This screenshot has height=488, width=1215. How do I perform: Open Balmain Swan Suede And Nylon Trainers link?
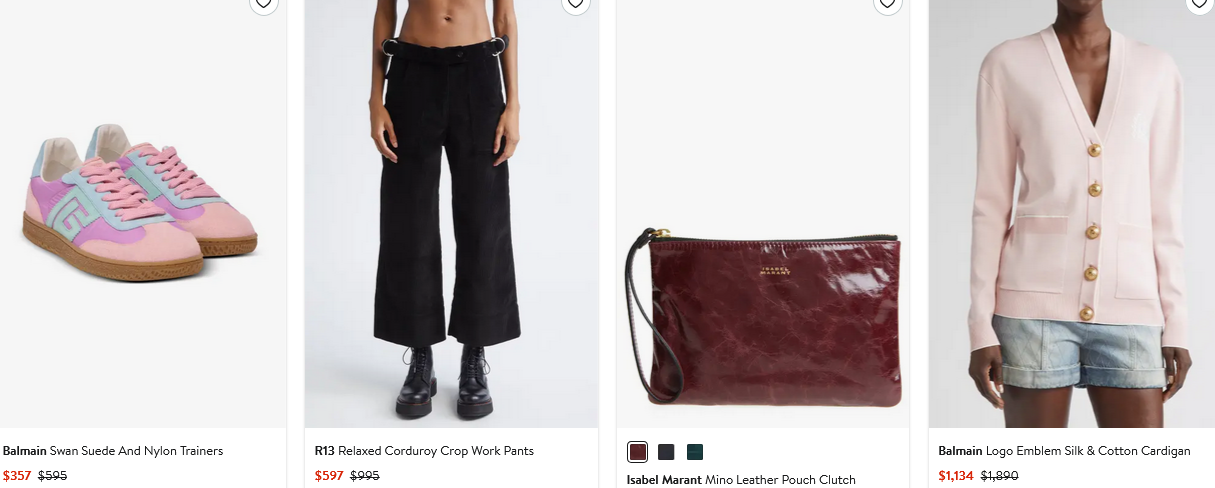113,451
